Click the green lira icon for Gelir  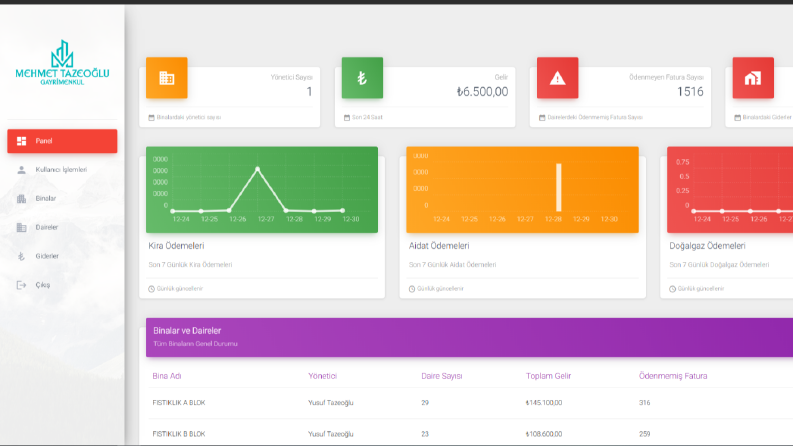[362, 78]
